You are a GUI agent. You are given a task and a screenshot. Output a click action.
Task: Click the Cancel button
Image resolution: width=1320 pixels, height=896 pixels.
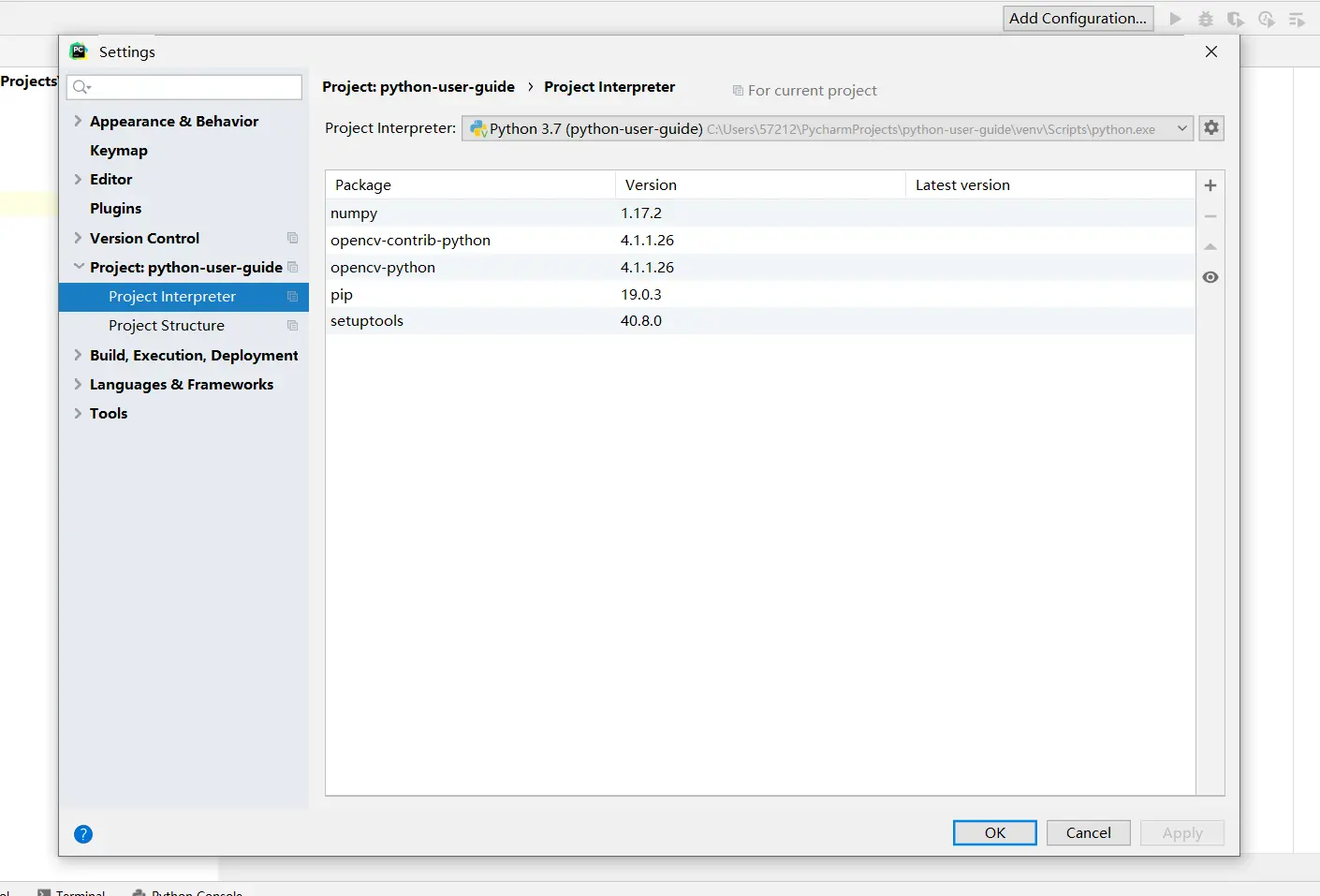tap(1089, 833)
